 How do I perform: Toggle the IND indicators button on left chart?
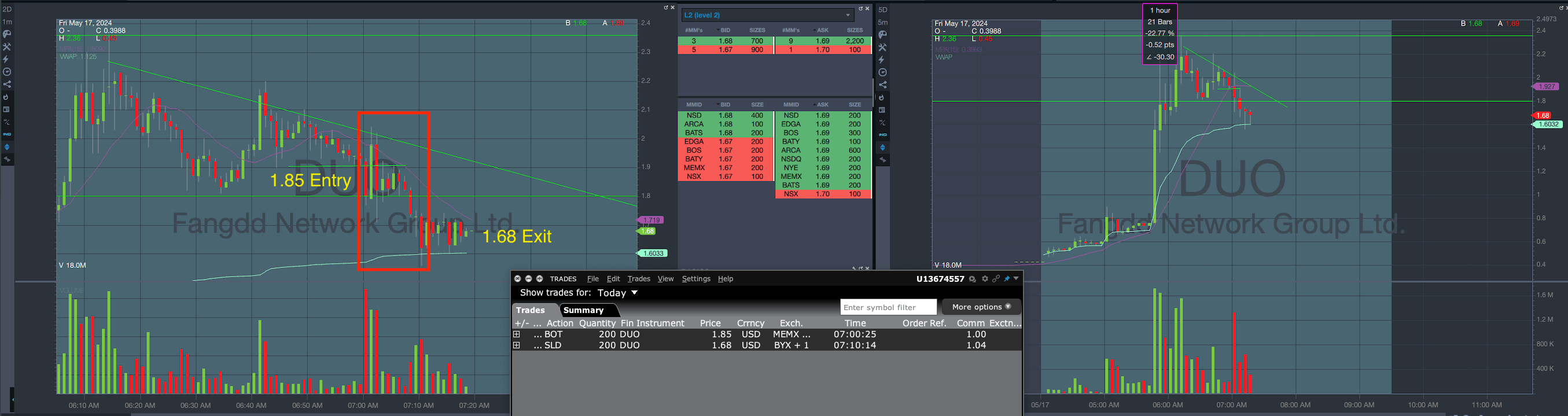tap(7, 134)
